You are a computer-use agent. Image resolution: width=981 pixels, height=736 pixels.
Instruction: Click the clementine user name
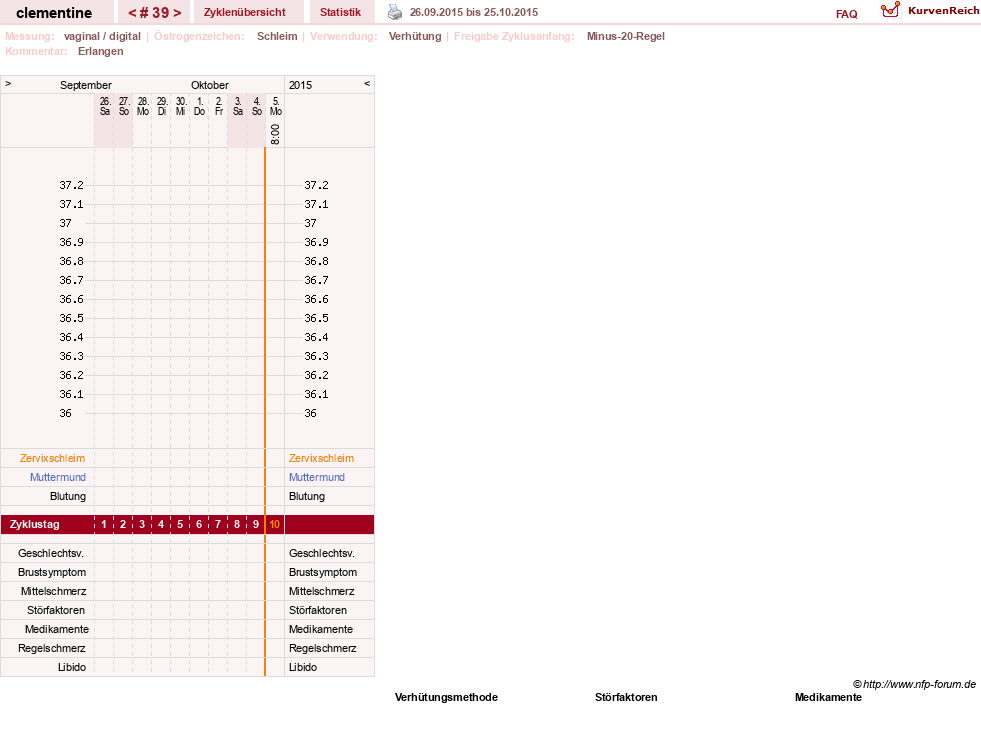pyautogui.click(x=54, y=13)
